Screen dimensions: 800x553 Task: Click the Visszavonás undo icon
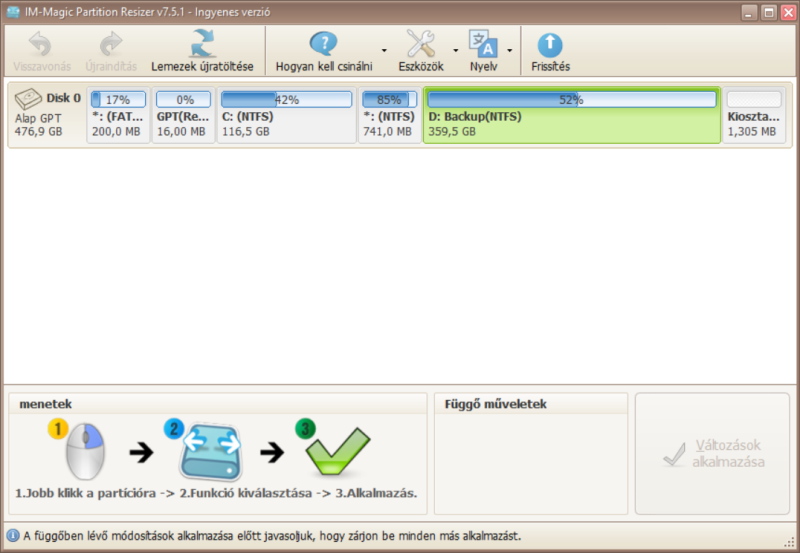tap(41, 44)
